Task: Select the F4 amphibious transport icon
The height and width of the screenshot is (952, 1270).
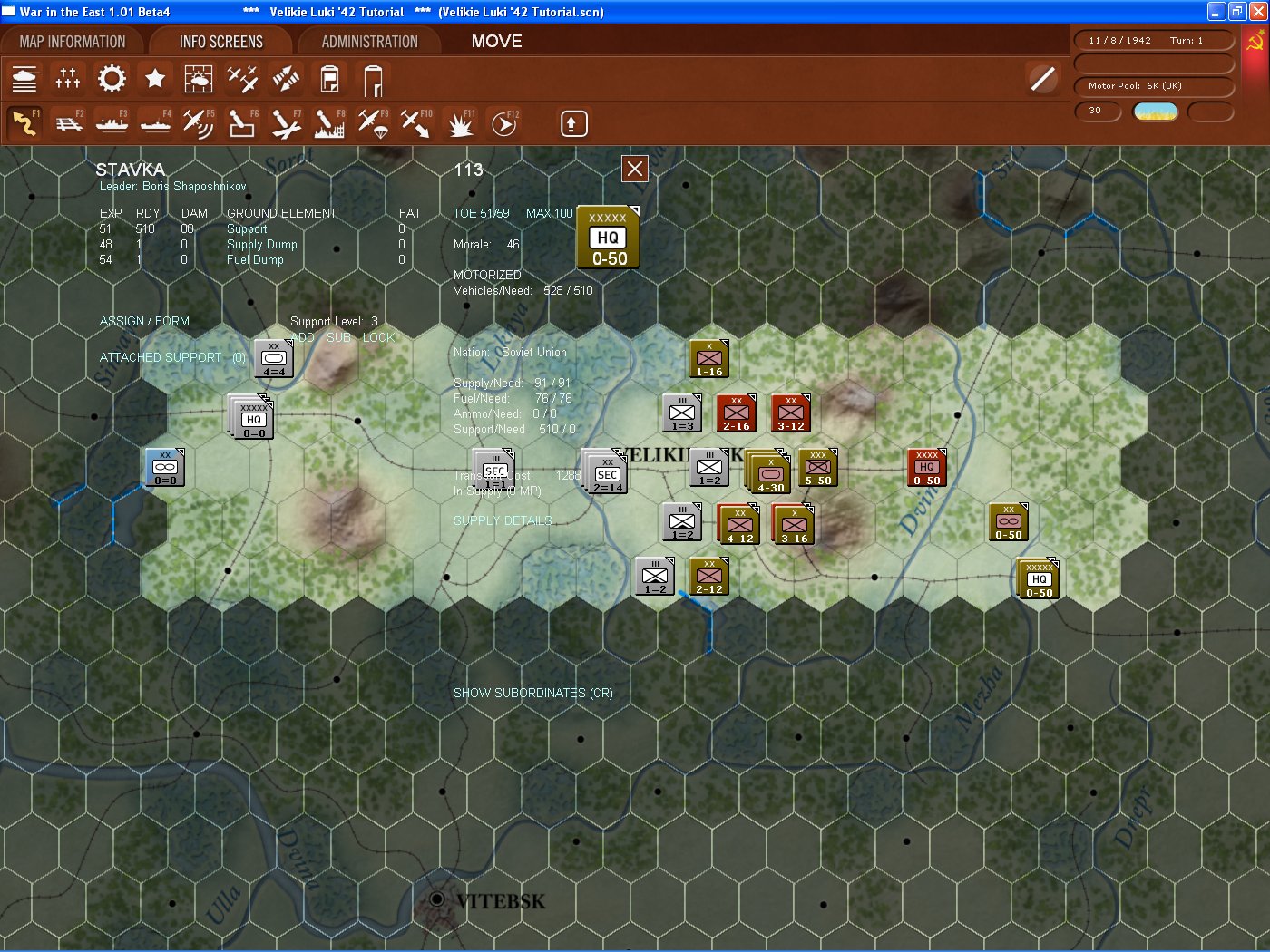Action: pos(155,123)
